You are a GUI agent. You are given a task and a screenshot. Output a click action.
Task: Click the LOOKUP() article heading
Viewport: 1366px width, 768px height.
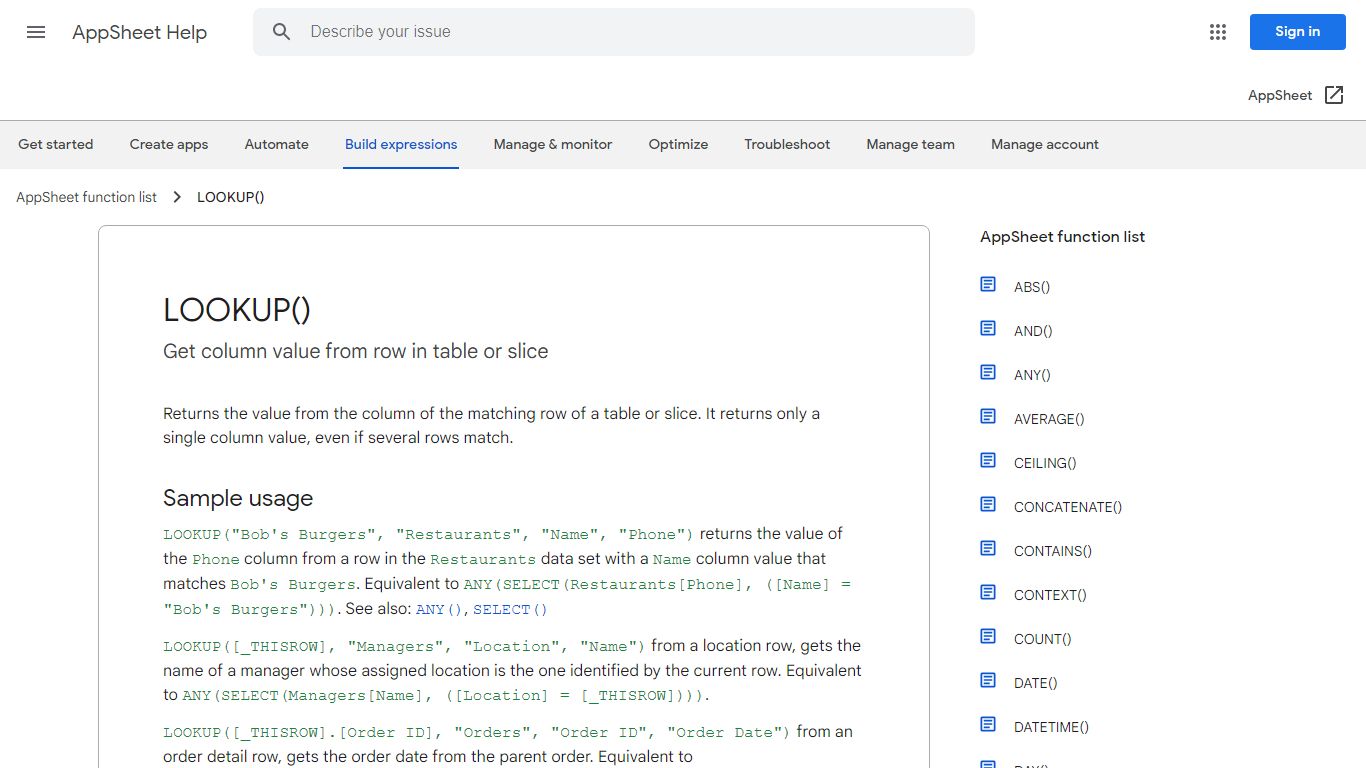click(x=237, y=309)
